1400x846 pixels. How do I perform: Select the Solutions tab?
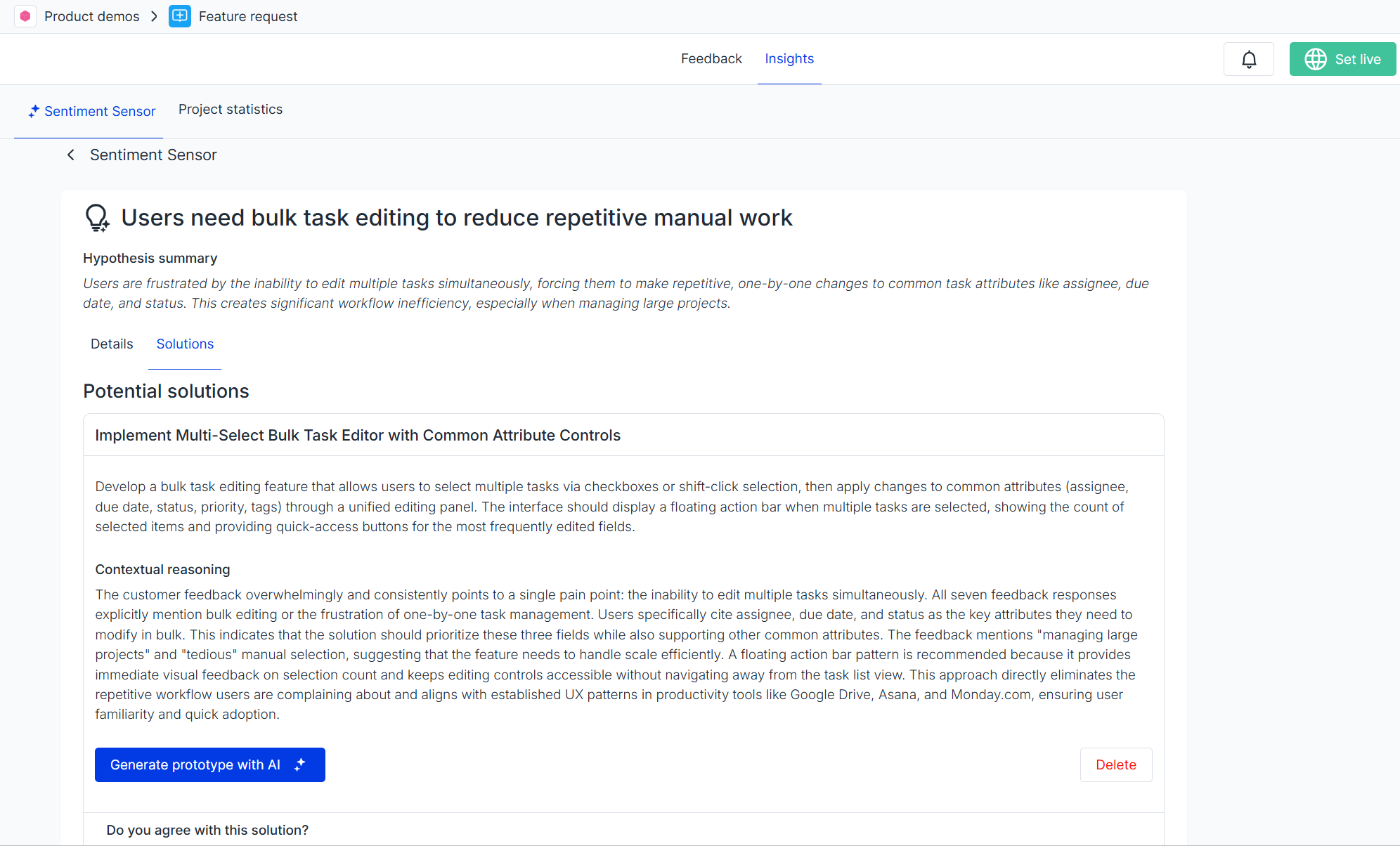[185, 344]
